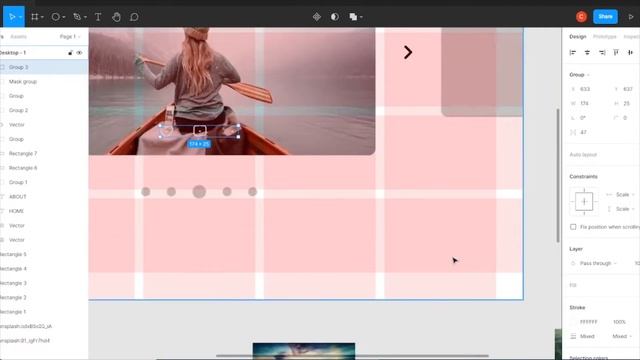Click the stroke opacity 100% field
This screenshot has width=640, height=360.
coord(619,322)
